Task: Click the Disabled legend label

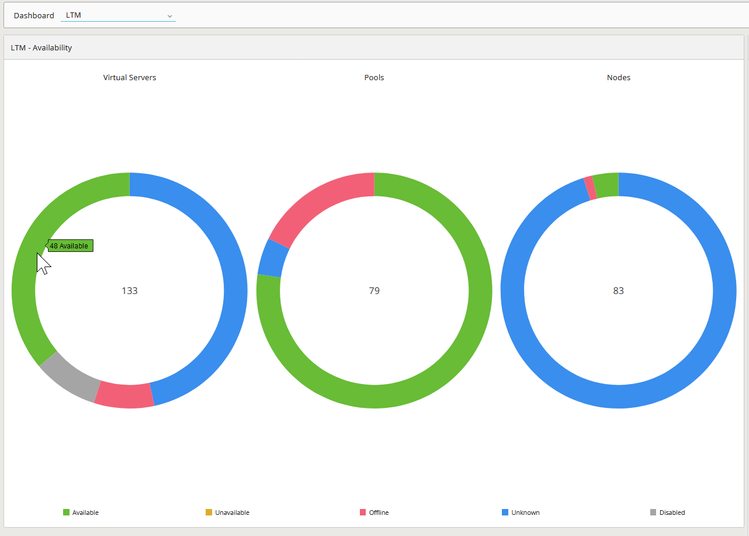Action: point(672,512)
